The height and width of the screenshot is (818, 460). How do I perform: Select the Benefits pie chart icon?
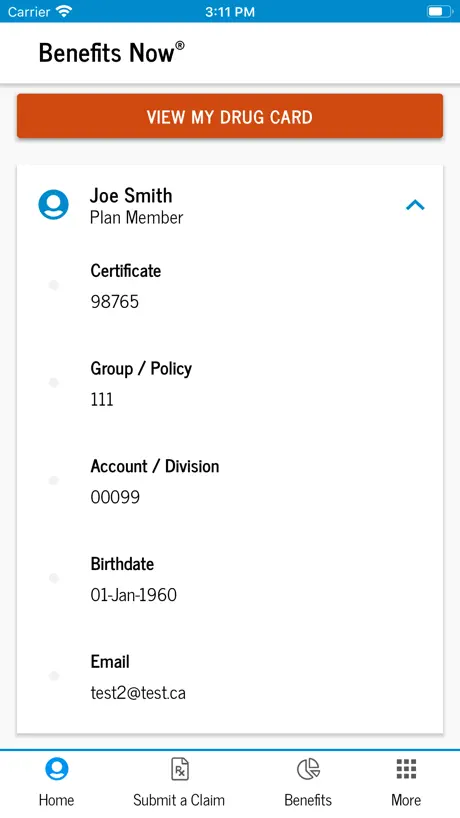click(x=308, y=769)
